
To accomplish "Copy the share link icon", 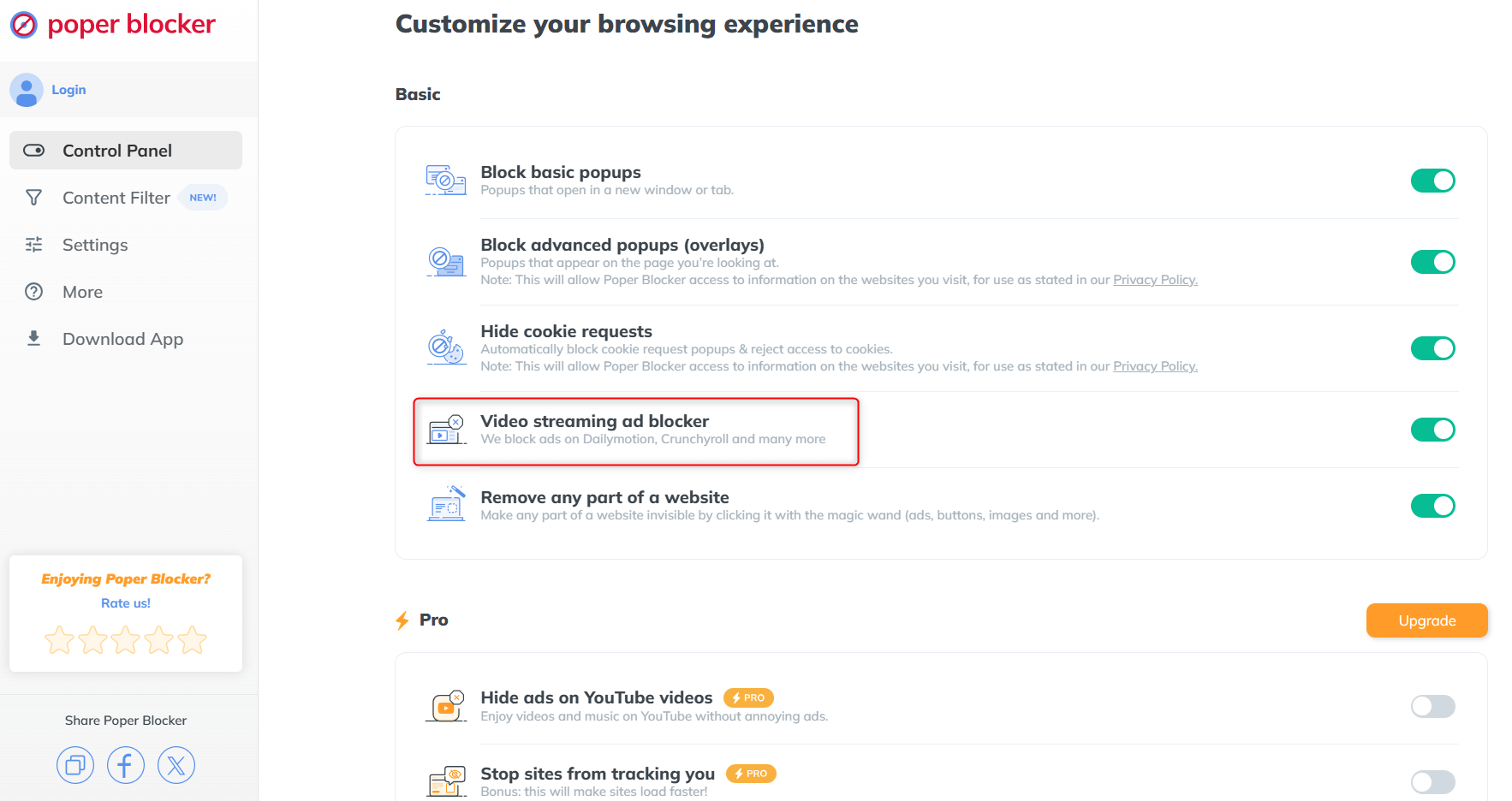I will pyautogui.click(x=75, y=764).
